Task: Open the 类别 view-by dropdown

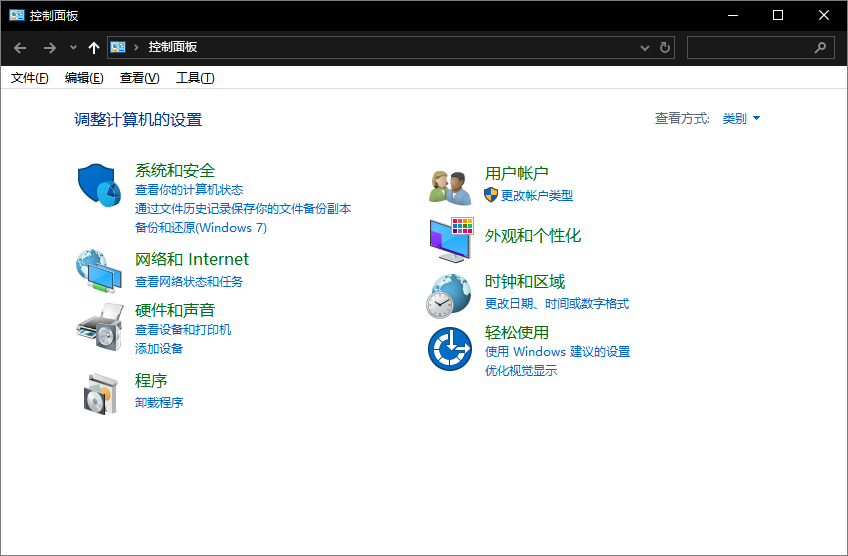Action: point(741,118)
